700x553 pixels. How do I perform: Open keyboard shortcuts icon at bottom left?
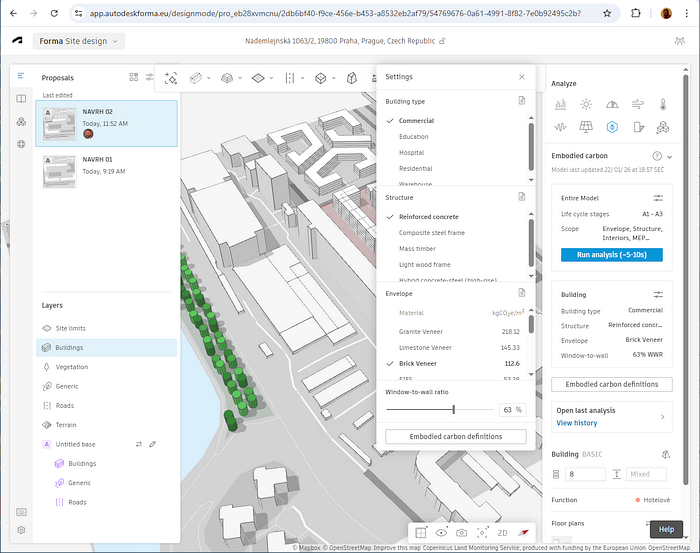point(21,512)
